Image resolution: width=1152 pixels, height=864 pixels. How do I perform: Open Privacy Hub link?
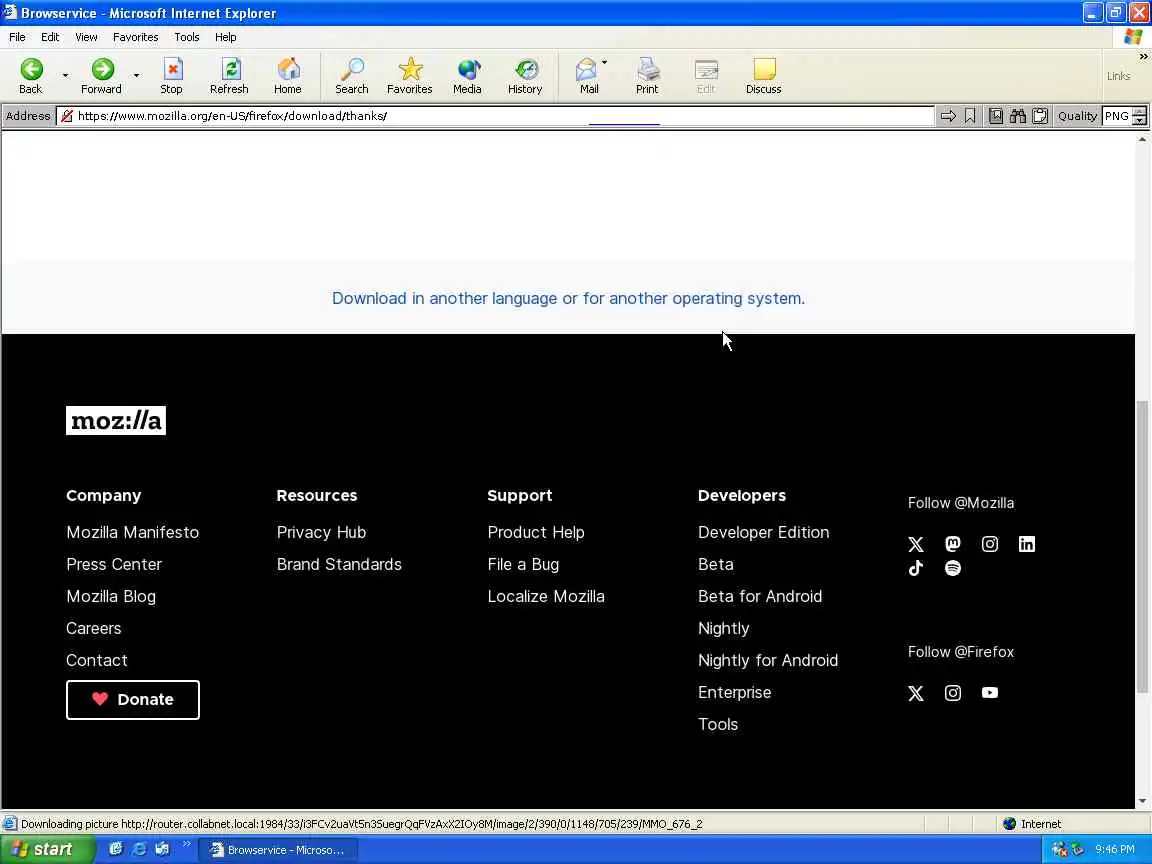coord(321,532)
